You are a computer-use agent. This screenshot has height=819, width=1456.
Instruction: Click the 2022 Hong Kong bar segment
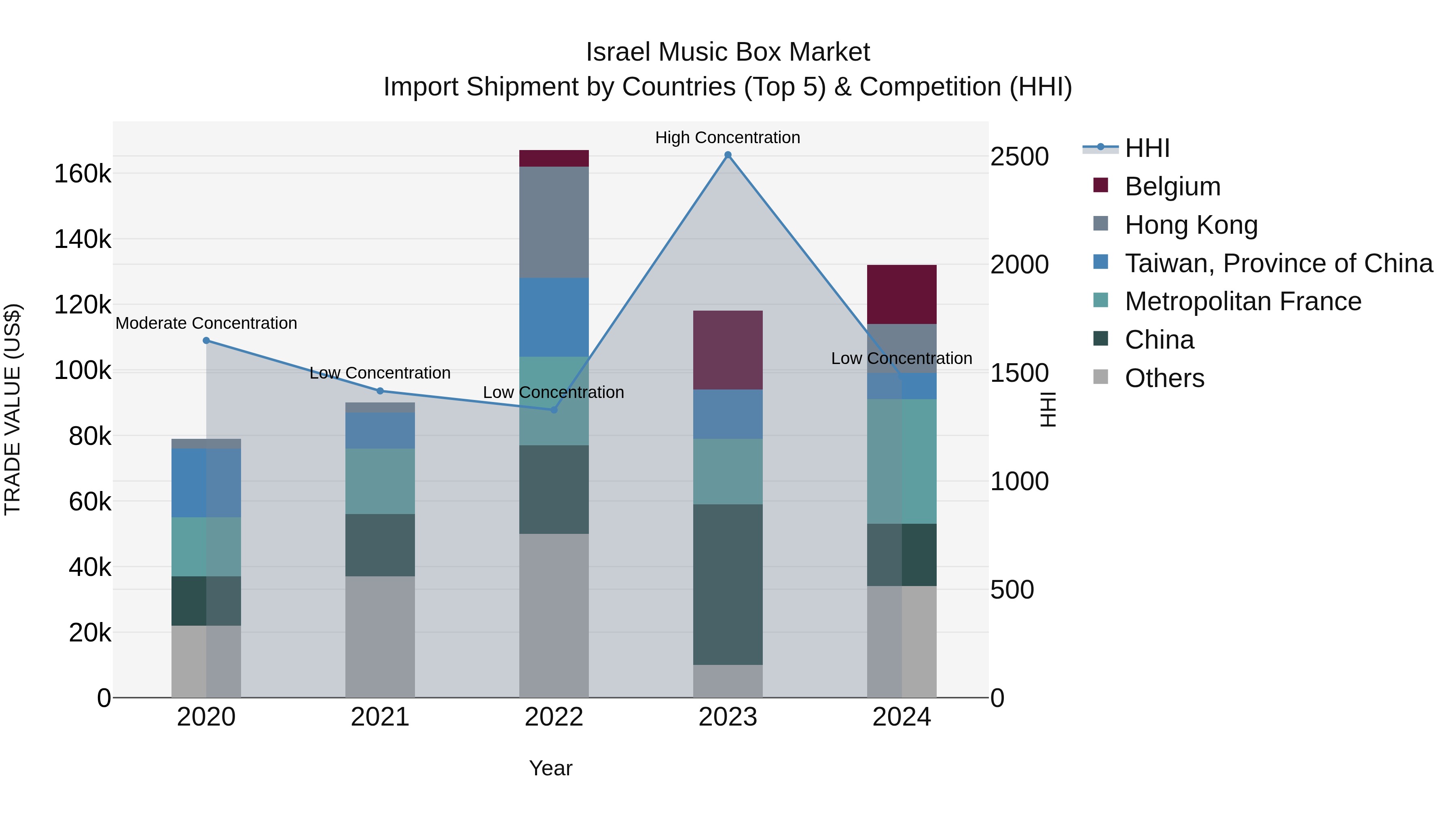point(554,222)
